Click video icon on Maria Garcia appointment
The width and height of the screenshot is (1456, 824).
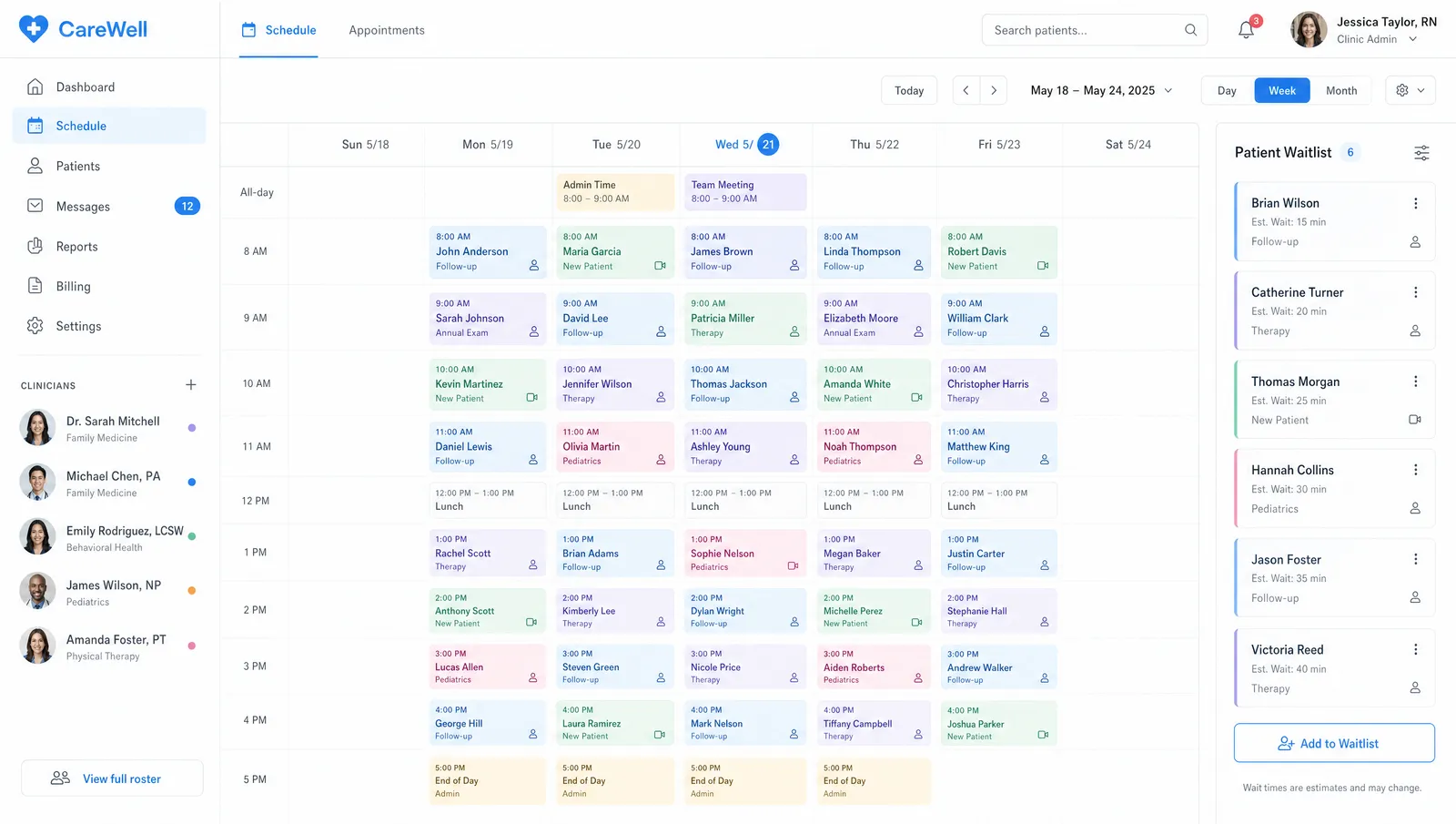click(660, 266)
